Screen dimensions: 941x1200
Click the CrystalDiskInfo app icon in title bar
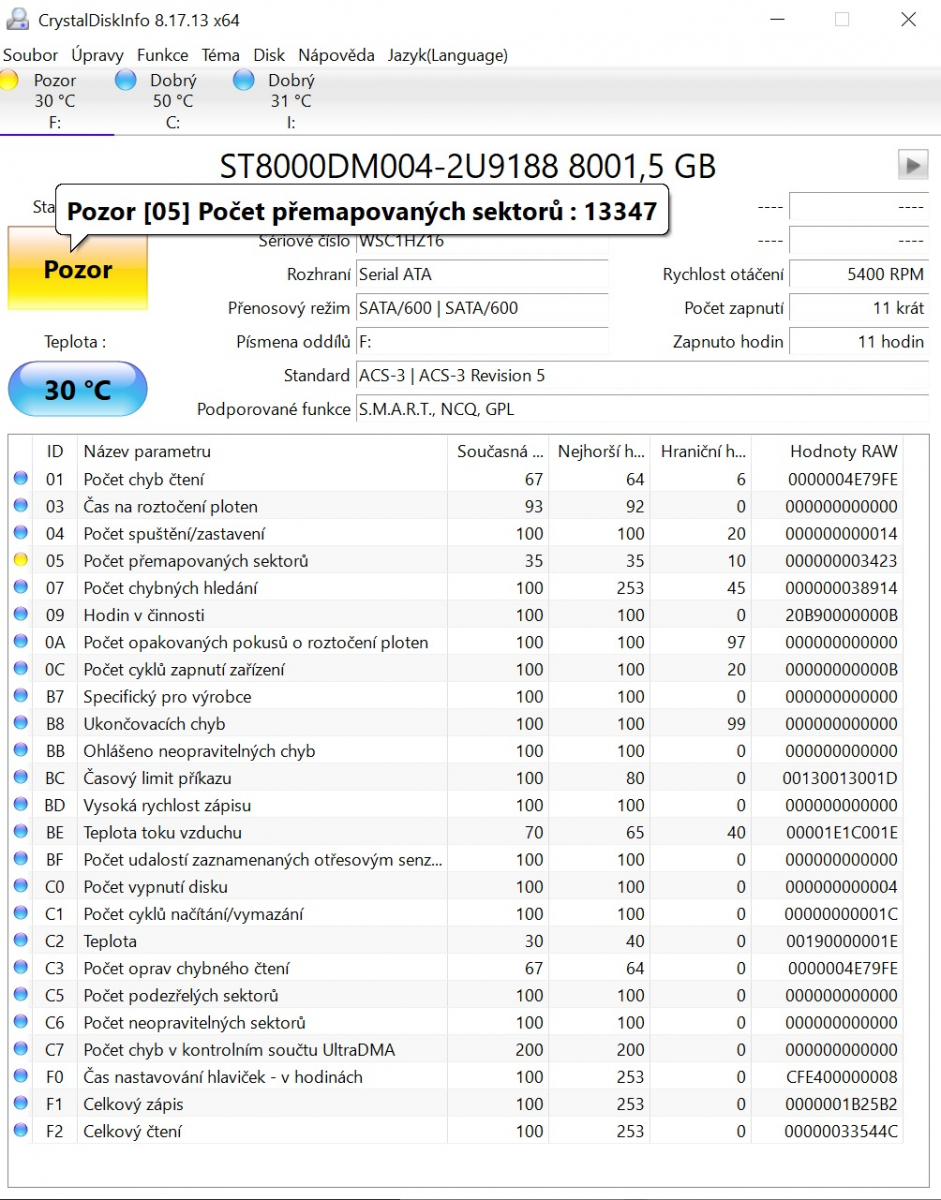(x=16, y=20)
